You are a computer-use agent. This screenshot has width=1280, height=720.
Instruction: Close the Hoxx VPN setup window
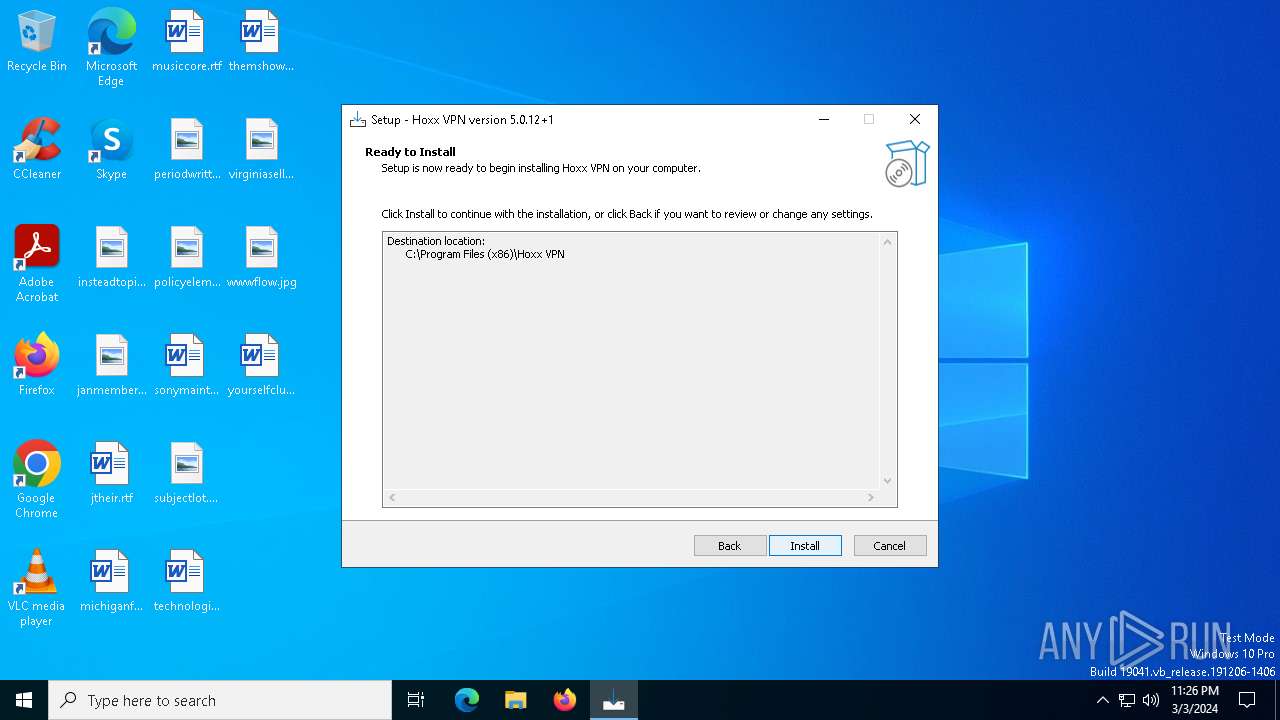point(914,119)
